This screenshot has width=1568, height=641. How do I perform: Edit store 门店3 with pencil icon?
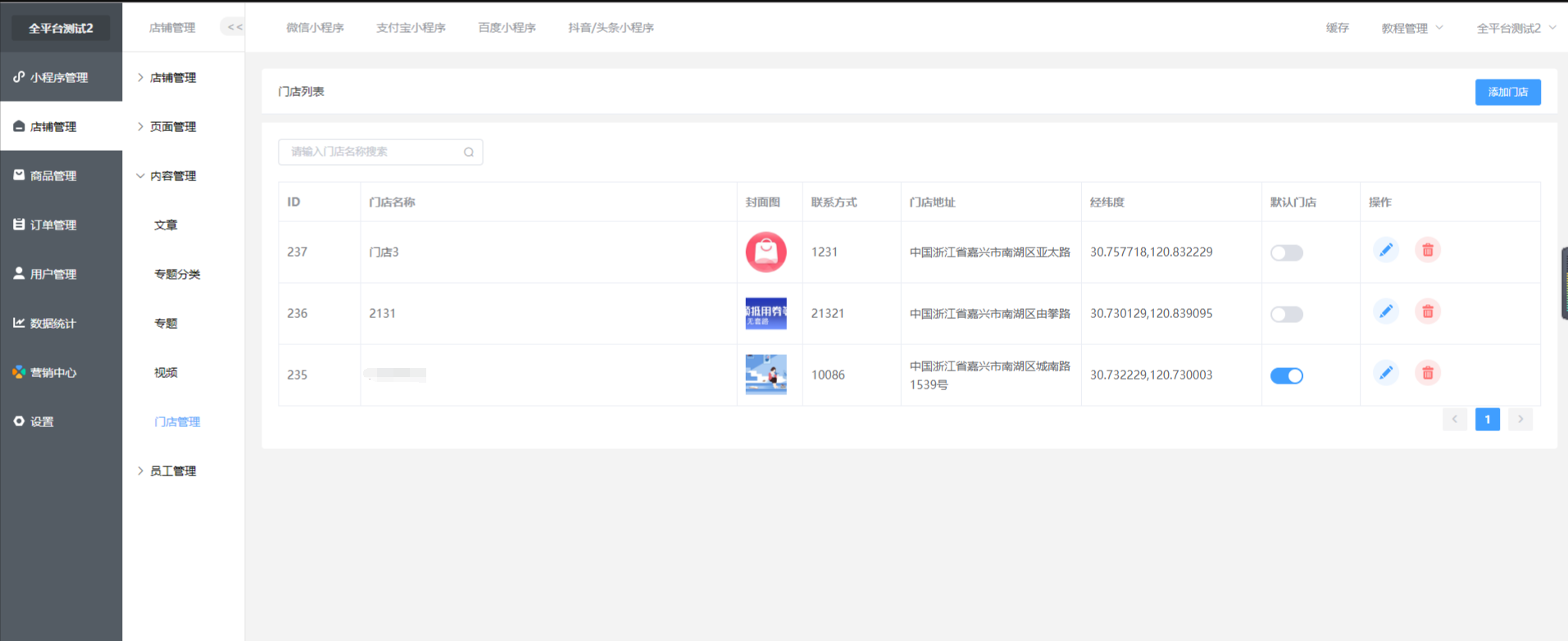click(1385, 250)
